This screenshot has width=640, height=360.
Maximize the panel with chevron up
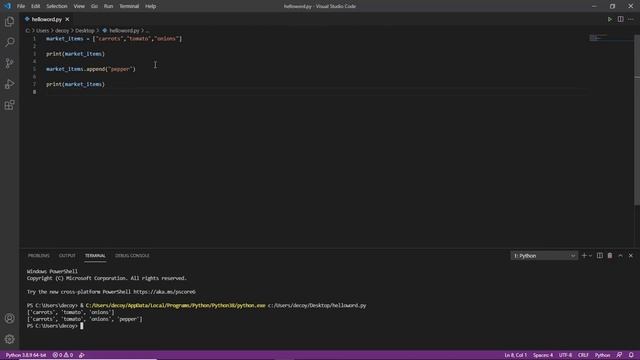point(620,256)
